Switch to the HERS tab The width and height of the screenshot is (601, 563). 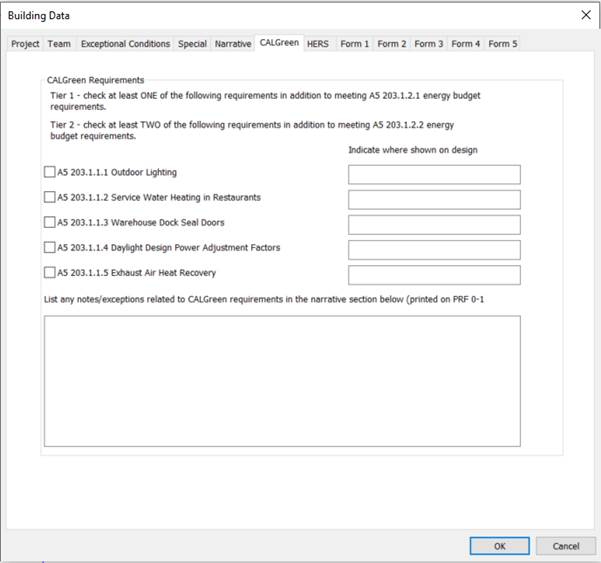(x=318, y=44)
